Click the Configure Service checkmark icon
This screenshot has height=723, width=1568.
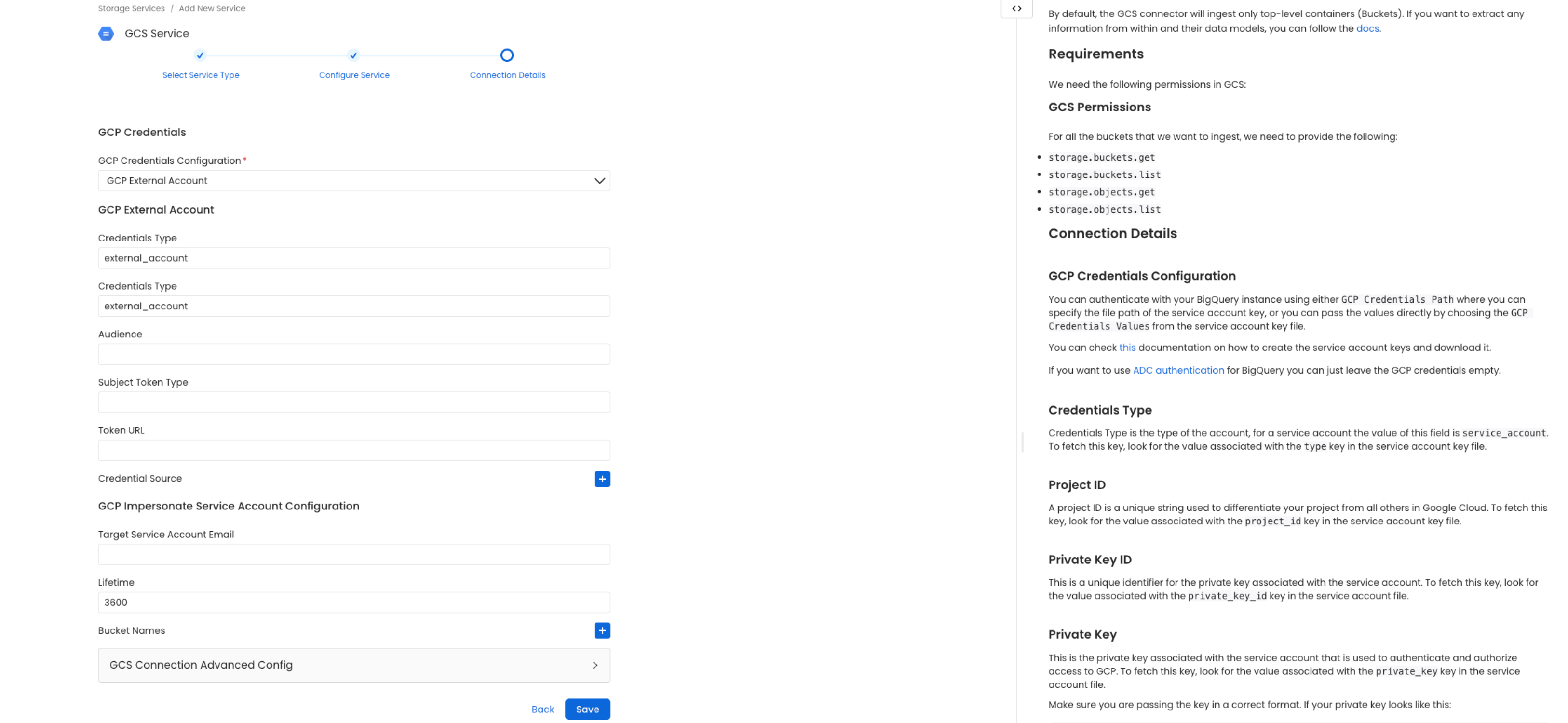pyautogui.click(x=354, y=55)
